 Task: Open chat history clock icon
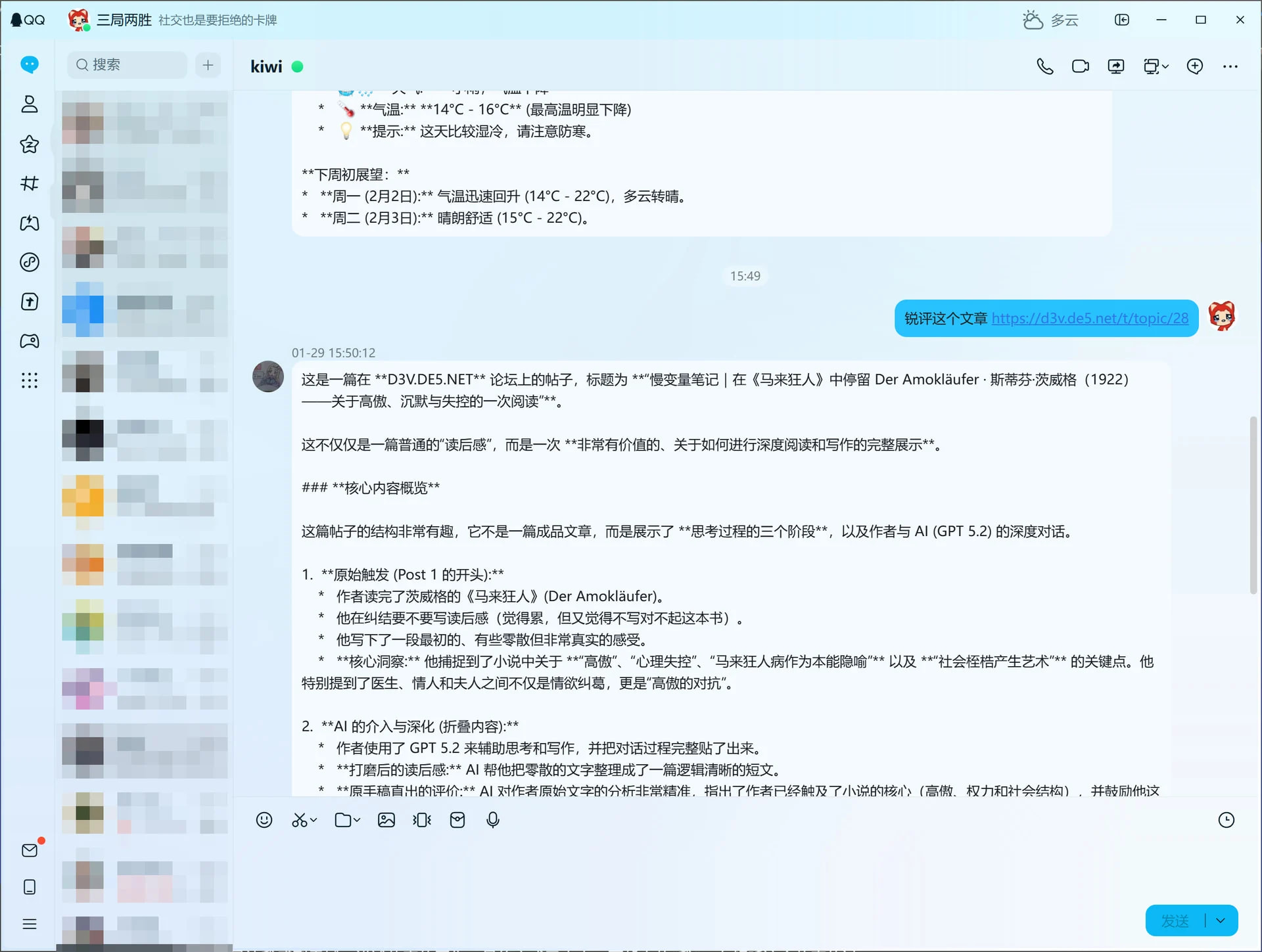pyautogui.click(x=1226, y=820)
